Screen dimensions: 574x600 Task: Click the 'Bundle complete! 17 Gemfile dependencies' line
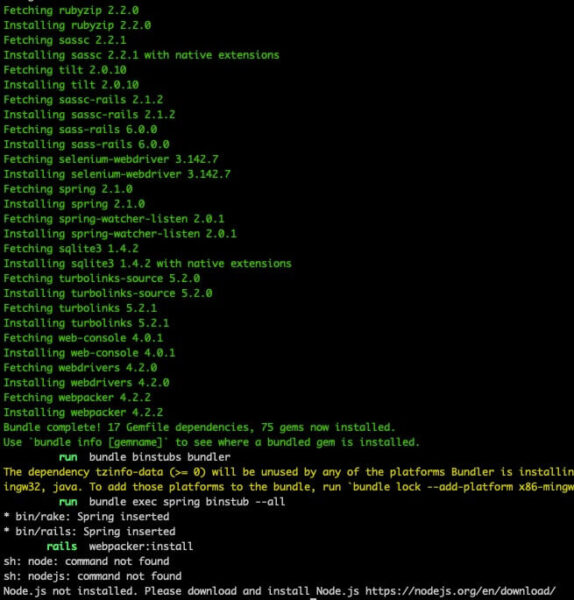pos(199,428)
